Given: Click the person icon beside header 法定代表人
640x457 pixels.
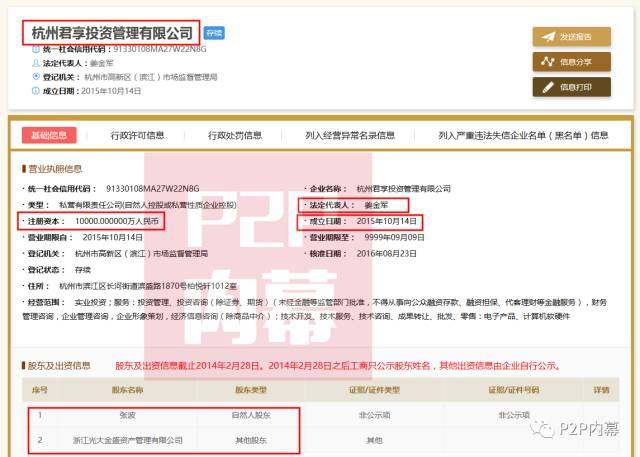Looking at the screenshot, I should click(36, 63).
